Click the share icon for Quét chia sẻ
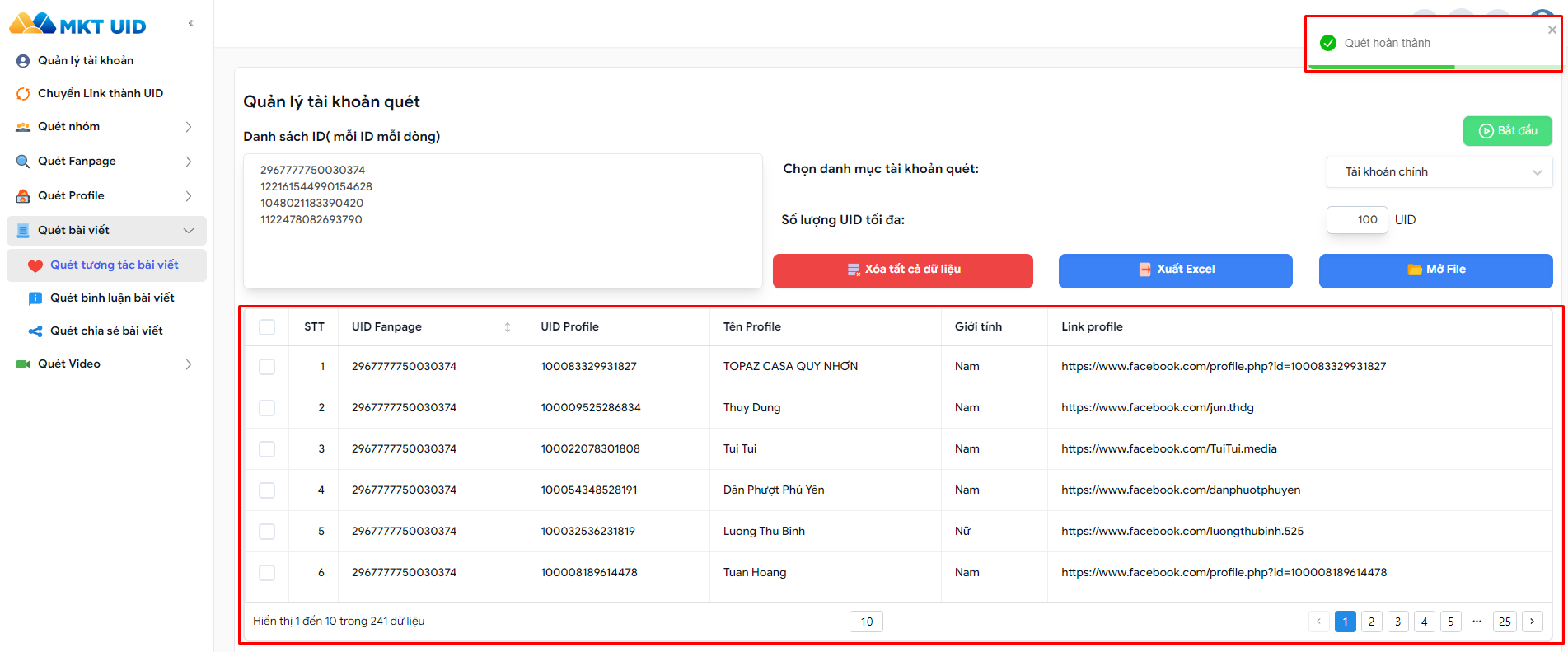The width and height of the screenshot is (1568, 652). 35,331
